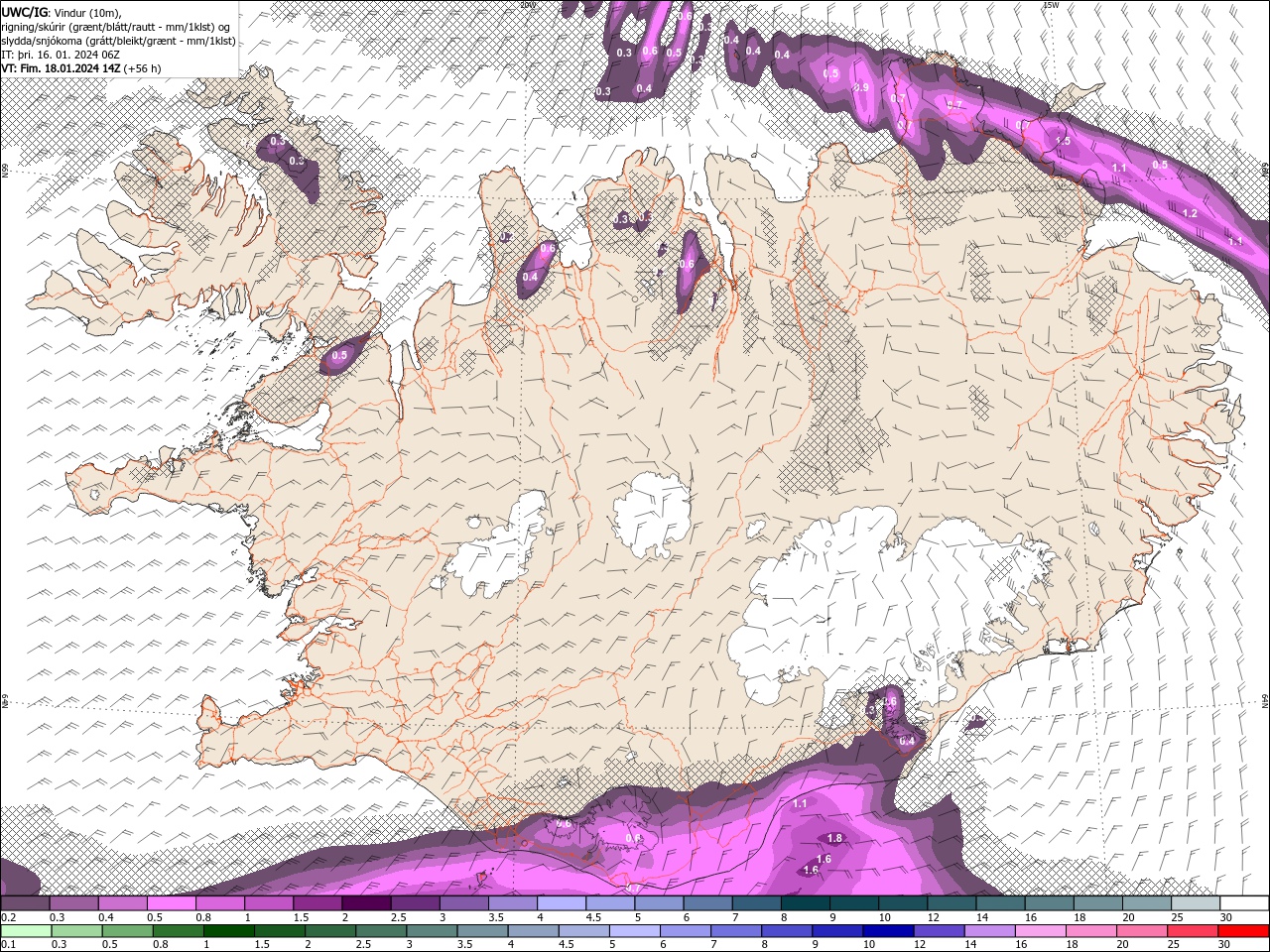Select the white snow swatch labeled 30

pyautogui.click(x=1243, y=903)
